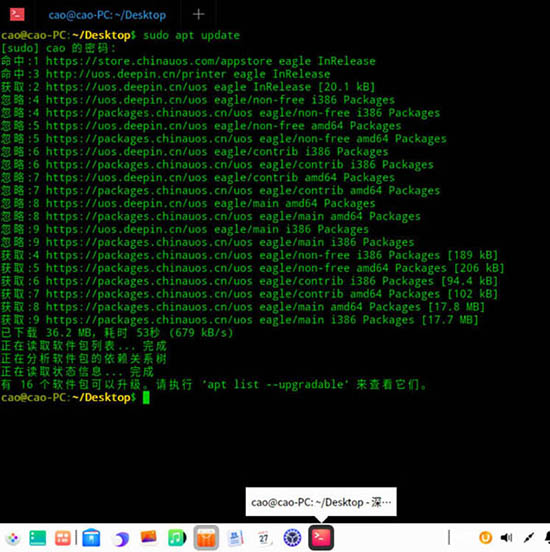Image resolution: width=550 pixels, height=552 pixels.
Task: Click the green show-desktop icon in dock
Action: pos(37,538)
